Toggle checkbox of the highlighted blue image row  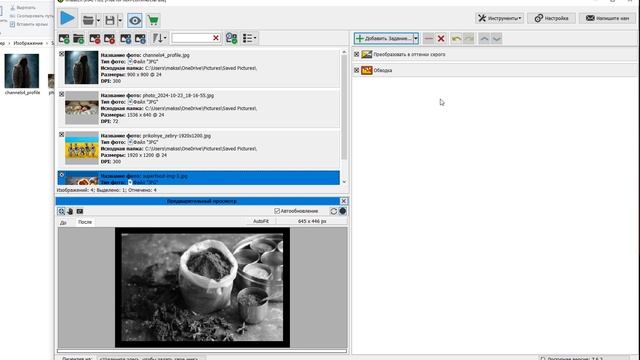pos(62,175)
